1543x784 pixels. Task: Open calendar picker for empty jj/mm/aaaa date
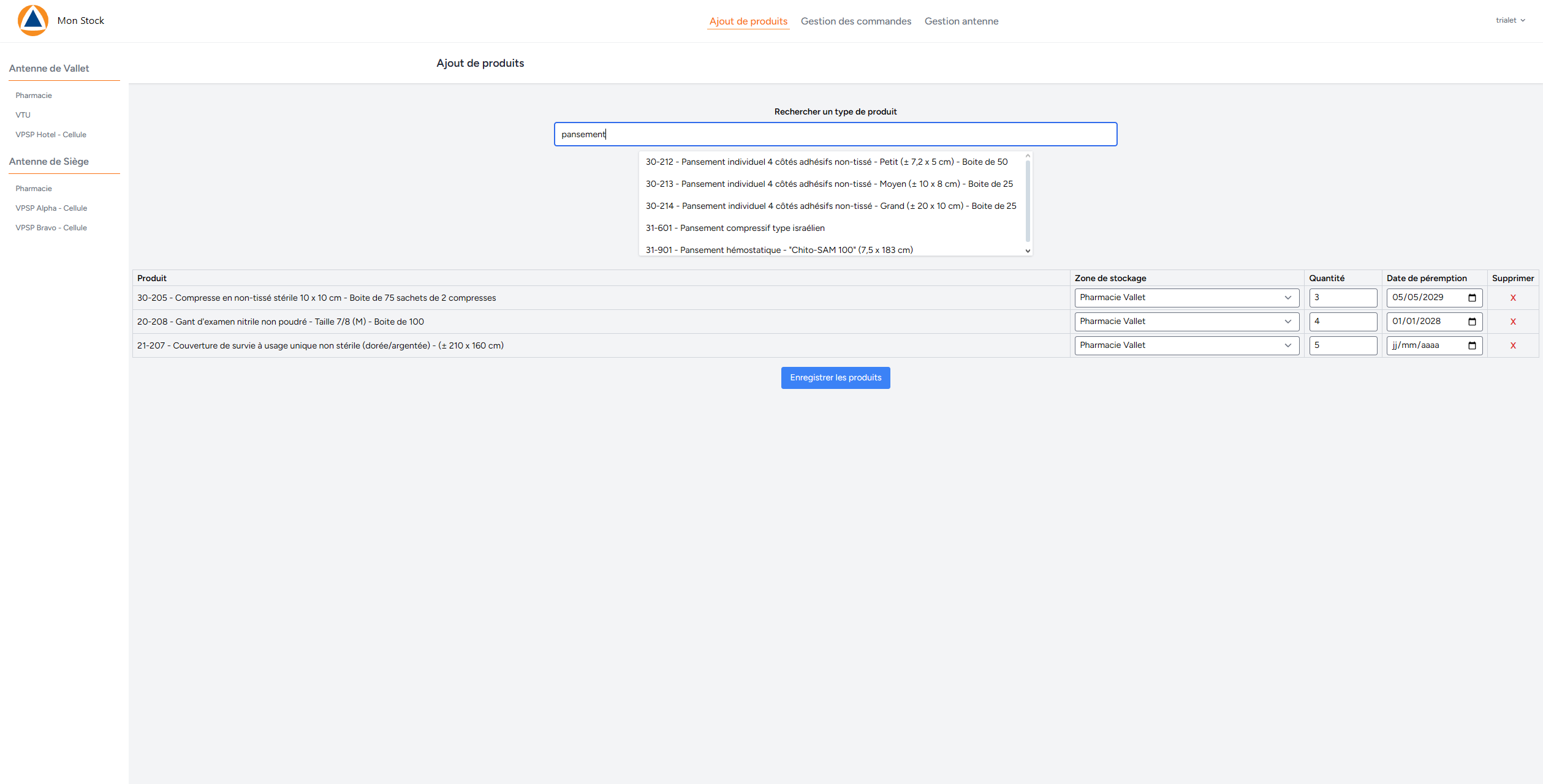click(x=1472, y=345)
